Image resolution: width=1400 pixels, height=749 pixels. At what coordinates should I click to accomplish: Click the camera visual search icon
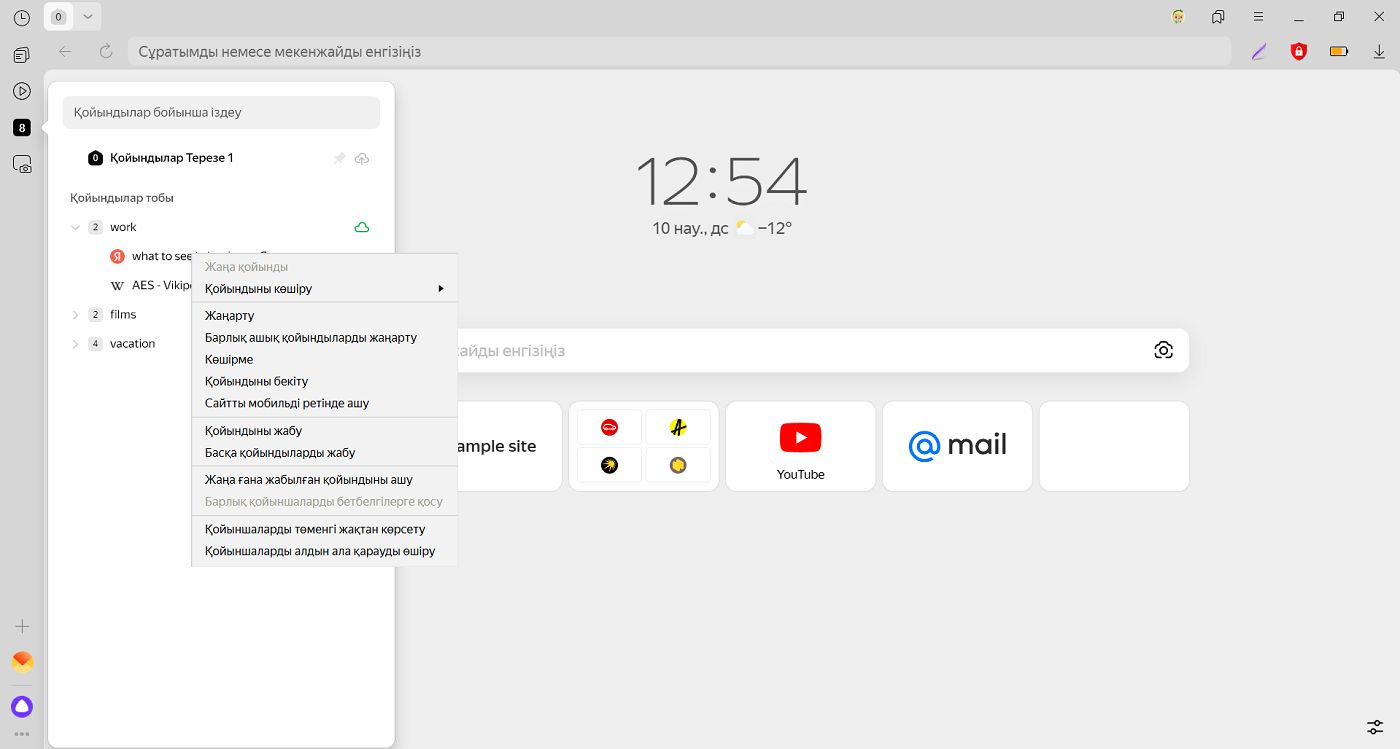click(1163, 350)
